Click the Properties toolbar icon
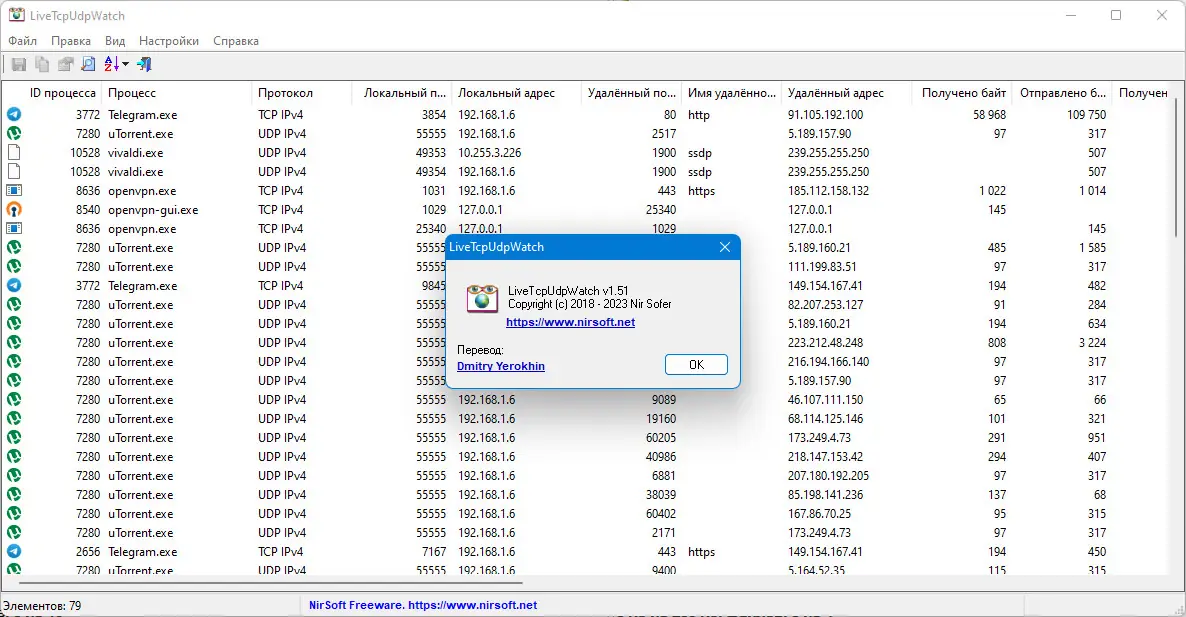This screenshot has height=617, width=1186. click(x=66, y=64)
